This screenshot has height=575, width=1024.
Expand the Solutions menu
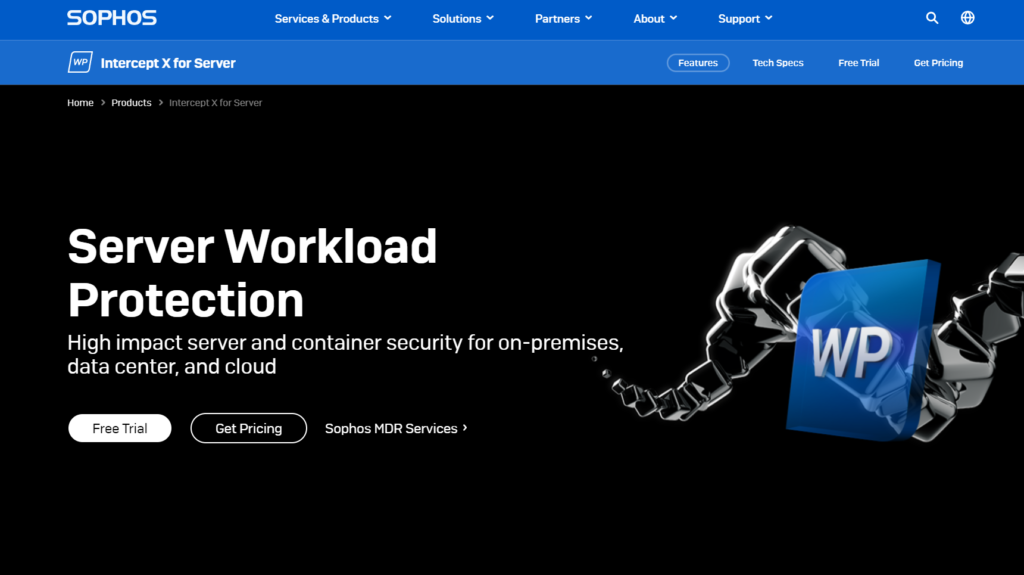[463, 18]
